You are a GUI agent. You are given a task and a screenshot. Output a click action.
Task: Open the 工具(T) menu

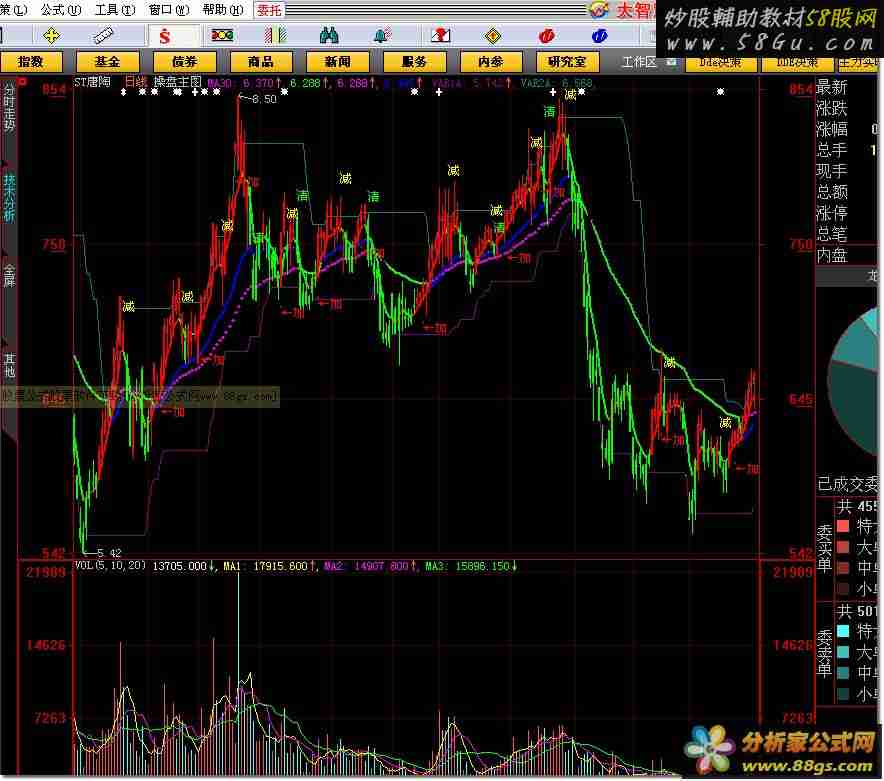pos(116,10)
